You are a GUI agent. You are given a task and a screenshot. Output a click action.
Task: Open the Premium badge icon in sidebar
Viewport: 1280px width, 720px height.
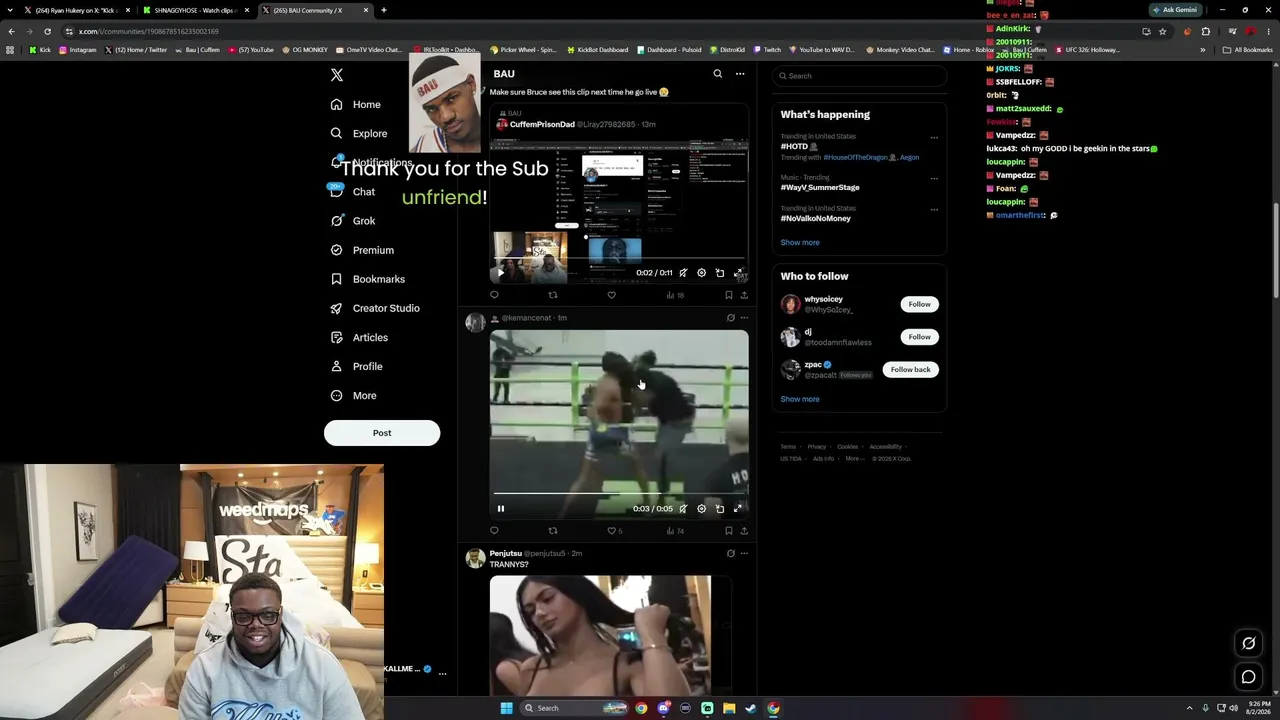(337, 250)
